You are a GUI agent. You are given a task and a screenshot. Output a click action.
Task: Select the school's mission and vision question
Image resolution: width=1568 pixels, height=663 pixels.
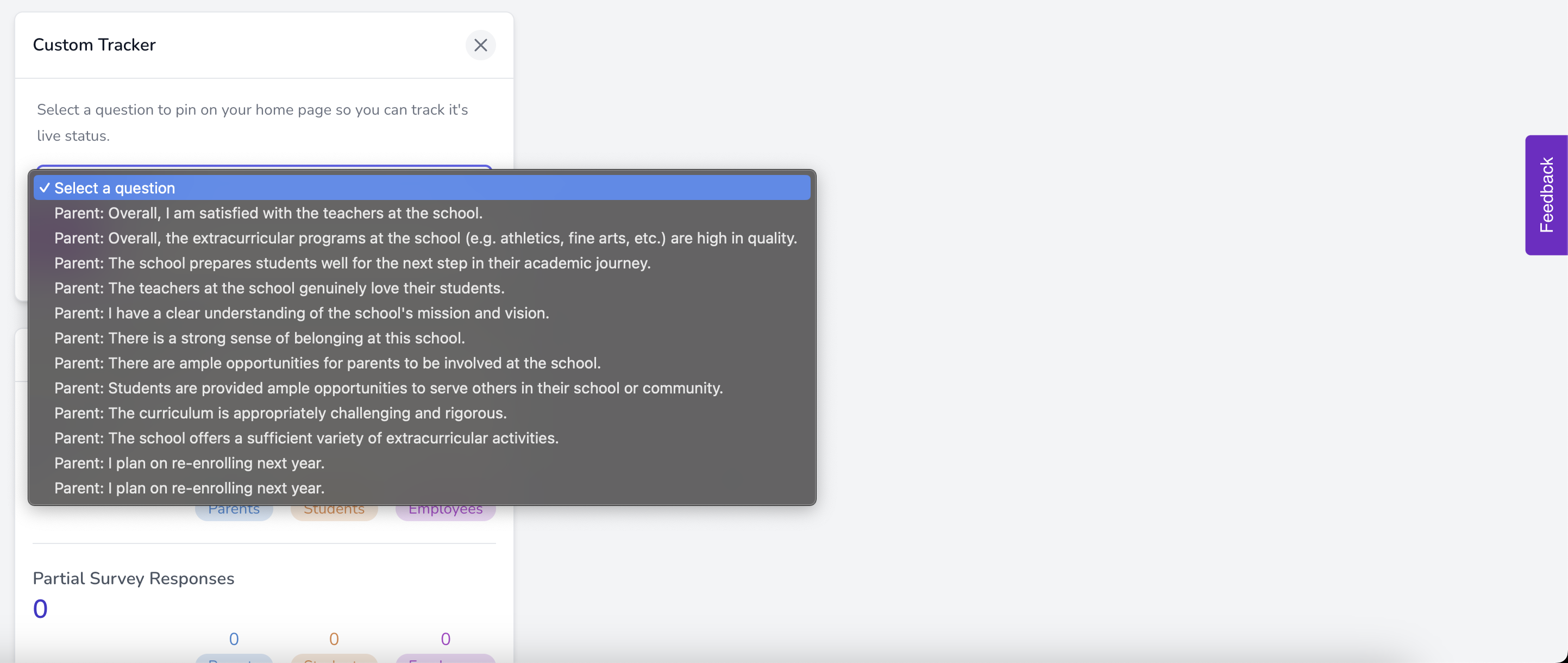click(x=302, y=313)
